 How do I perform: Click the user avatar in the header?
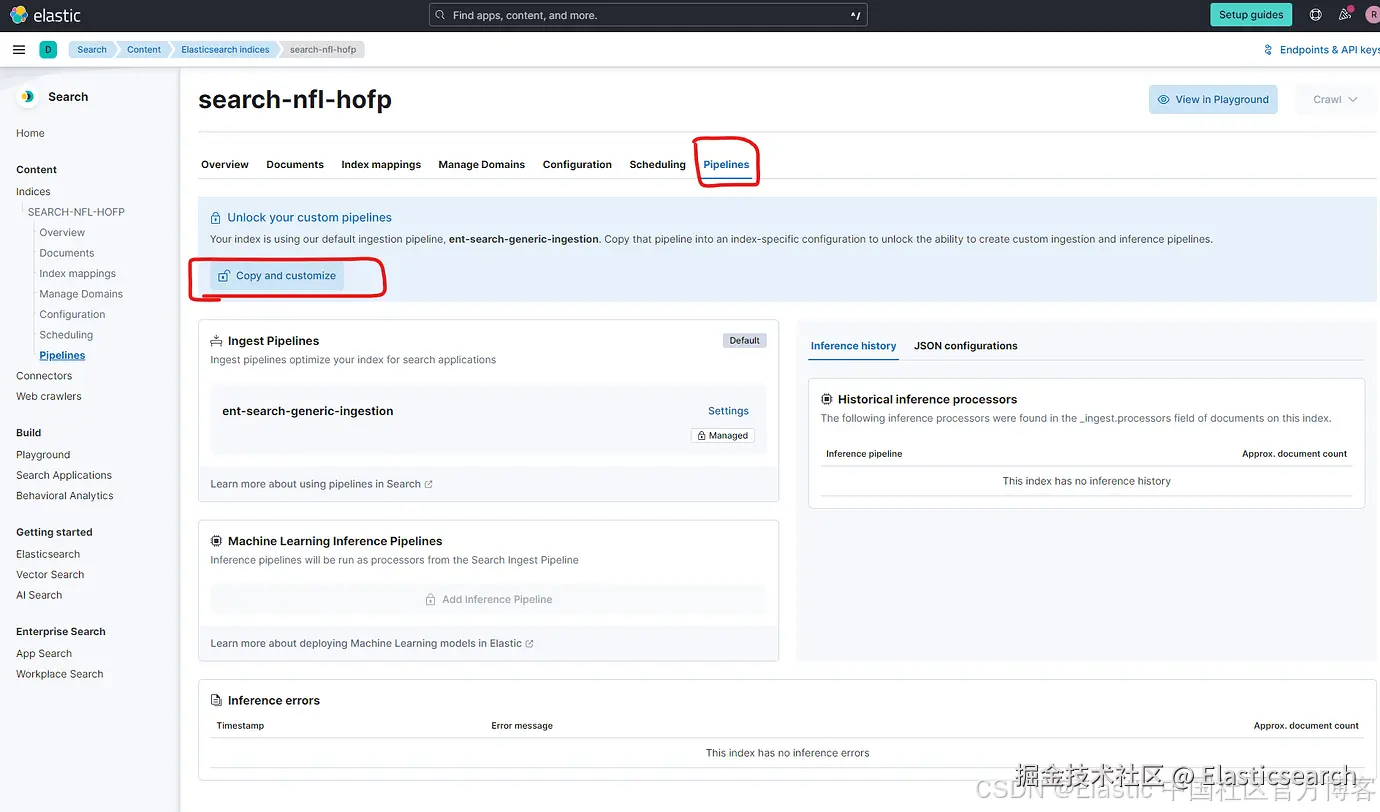coord(1372,15)
